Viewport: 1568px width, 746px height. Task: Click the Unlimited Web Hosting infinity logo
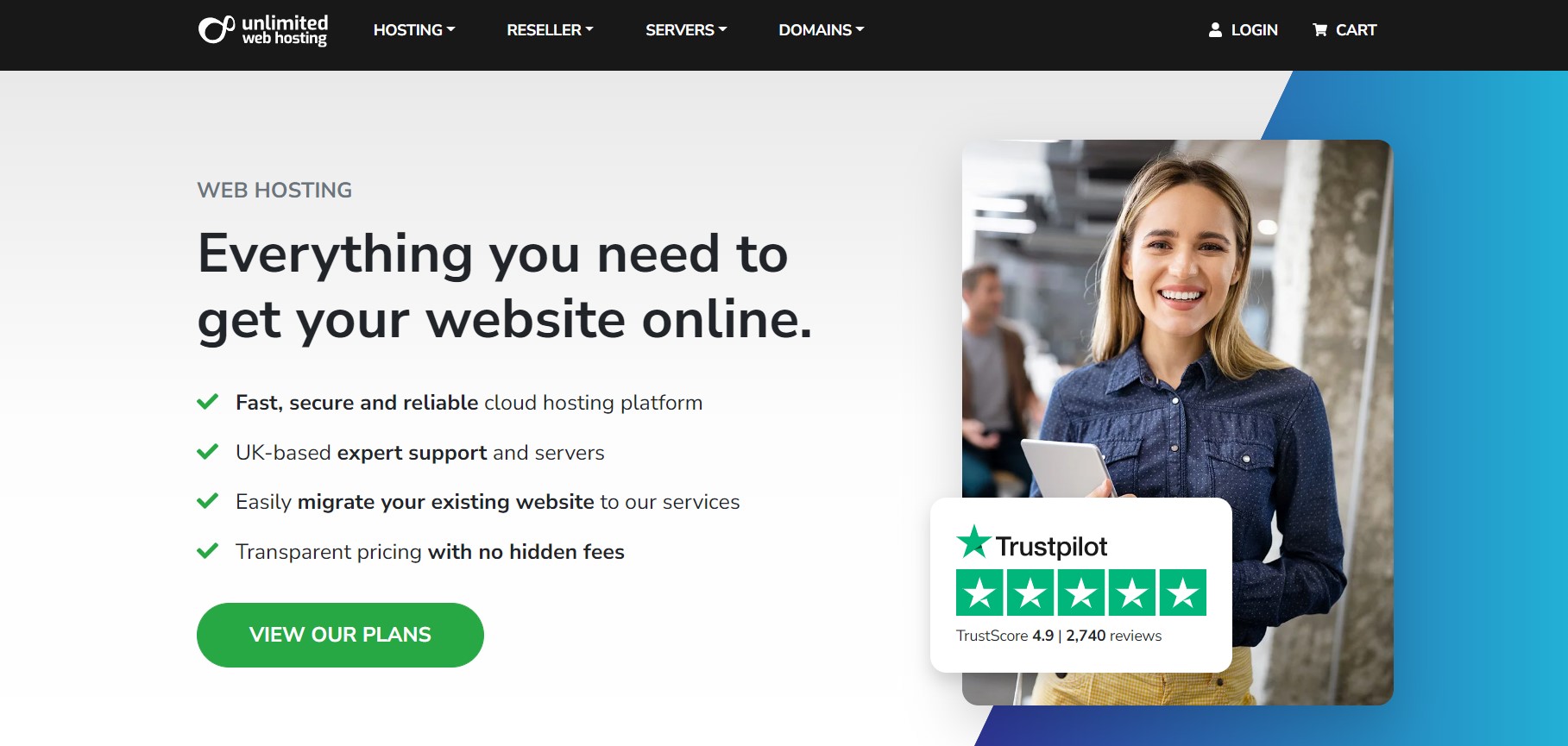coord(217,29)
